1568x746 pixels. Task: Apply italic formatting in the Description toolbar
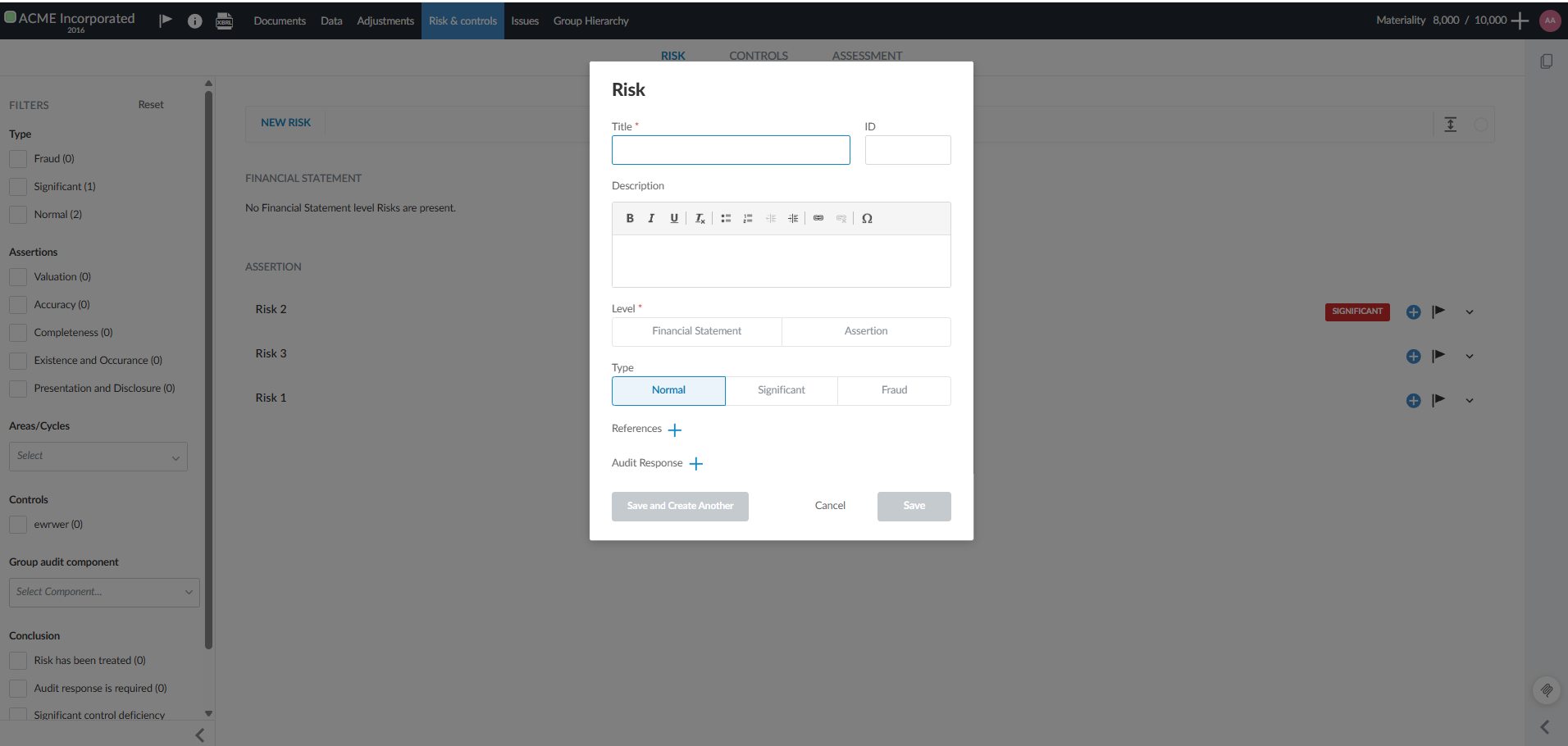(x=651, y=218)
